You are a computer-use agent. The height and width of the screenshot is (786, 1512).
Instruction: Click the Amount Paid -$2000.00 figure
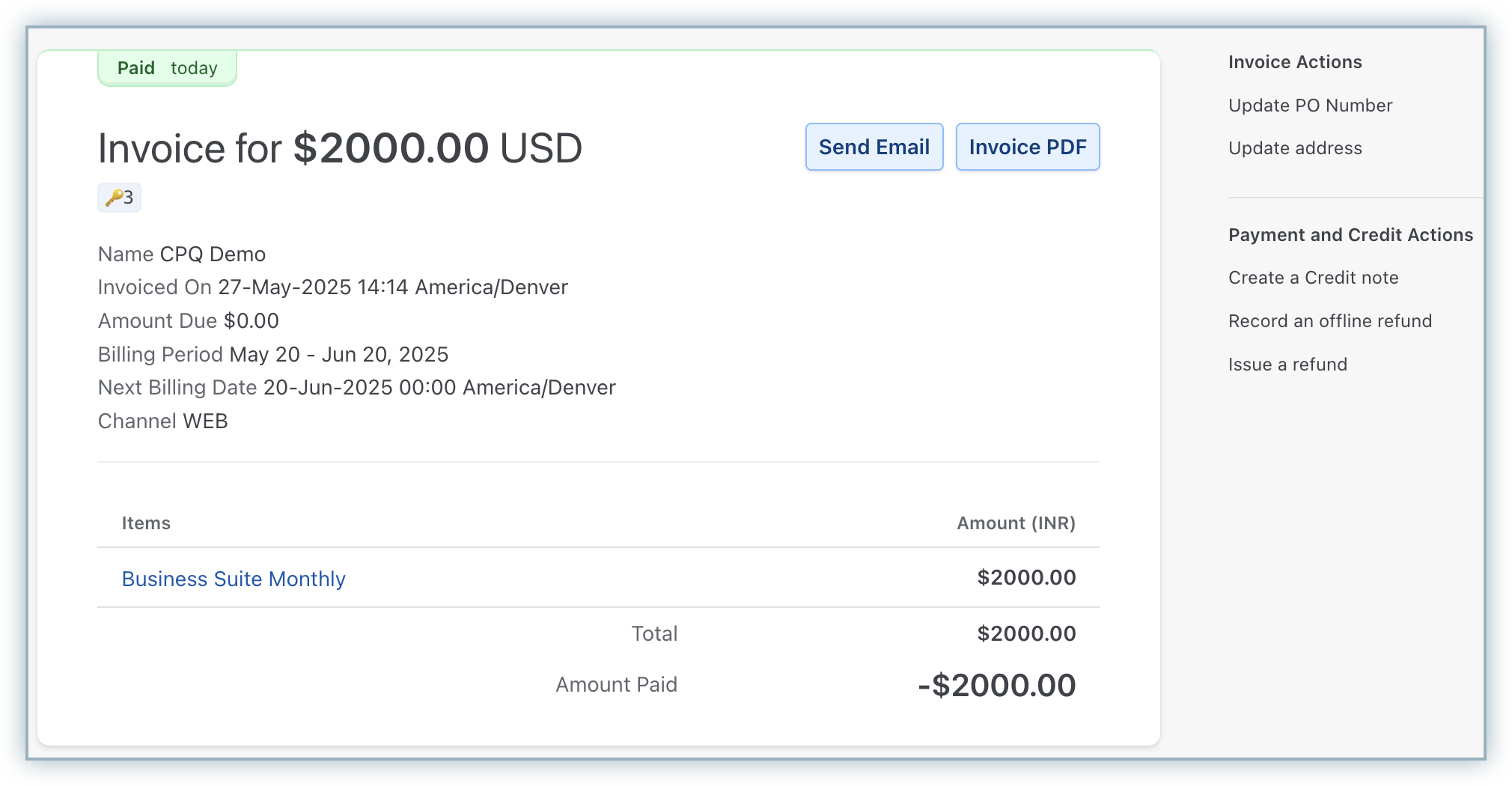pos(996,685)
